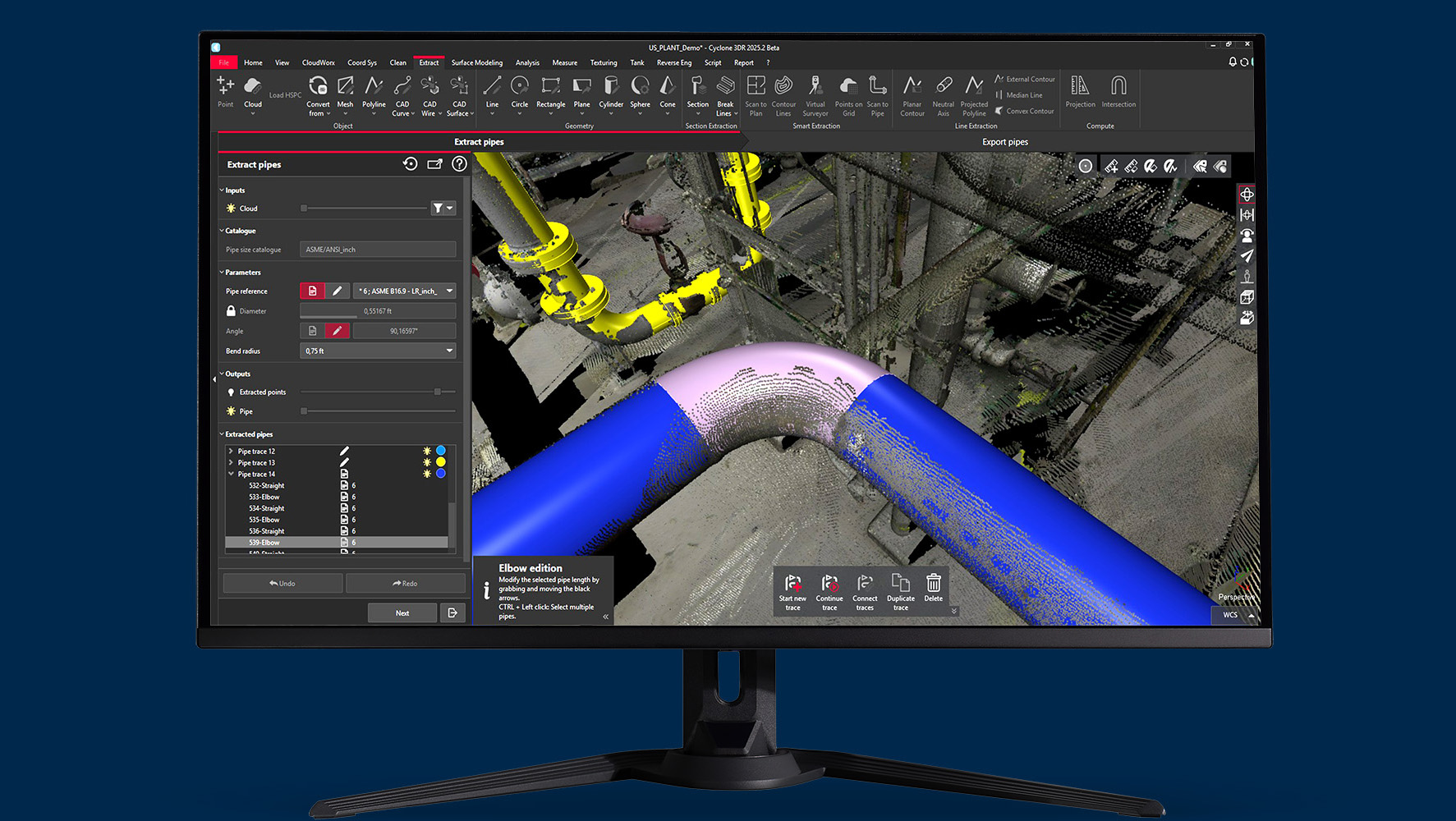Choose the Cone geometry tool
The width and height of the screenshot is (1456, 821).
(668, 92)
